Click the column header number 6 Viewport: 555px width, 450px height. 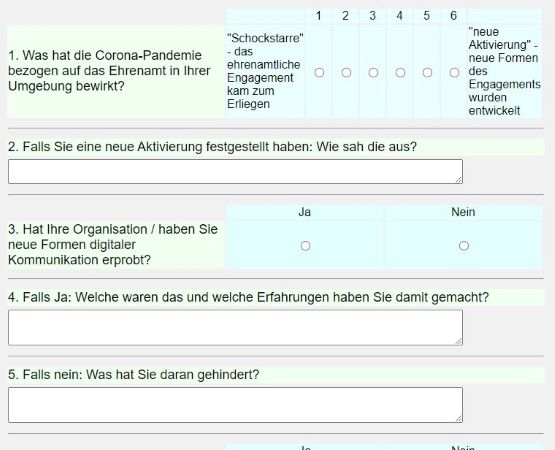pos(453,16)
